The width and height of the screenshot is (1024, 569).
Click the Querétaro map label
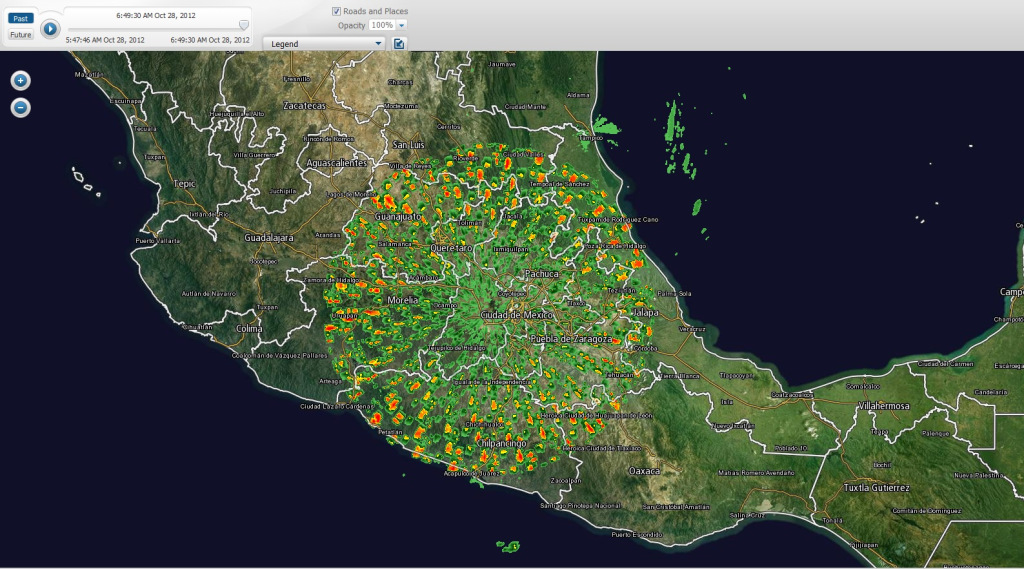click(x=451, y=248)
